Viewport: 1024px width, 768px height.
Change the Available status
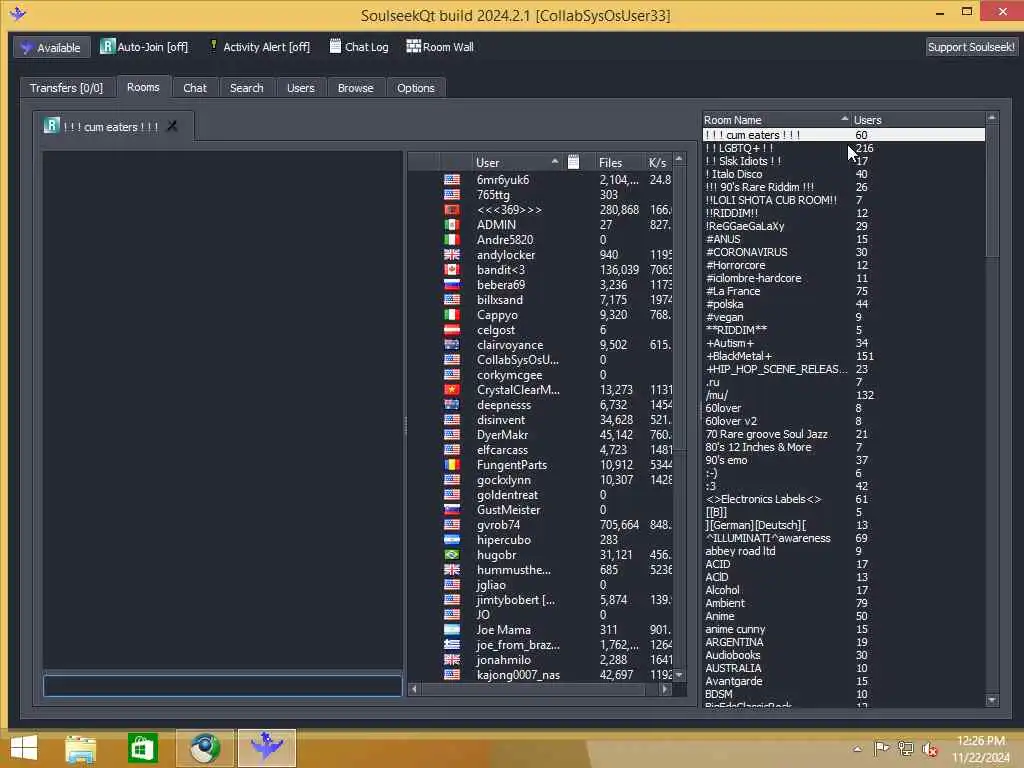pos(51,47)
